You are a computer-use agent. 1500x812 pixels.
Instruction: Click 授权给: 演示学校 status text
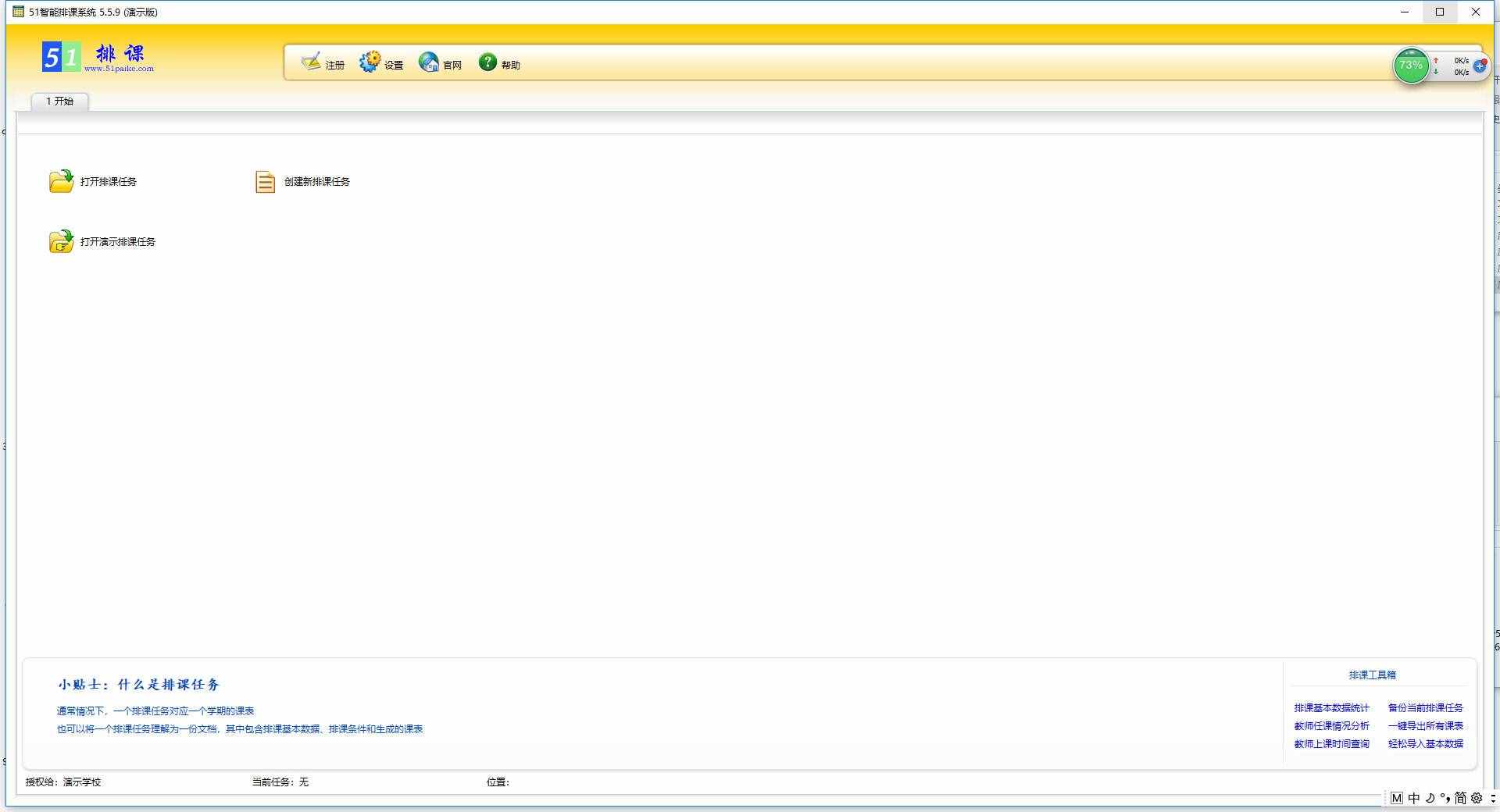point(63,782)
